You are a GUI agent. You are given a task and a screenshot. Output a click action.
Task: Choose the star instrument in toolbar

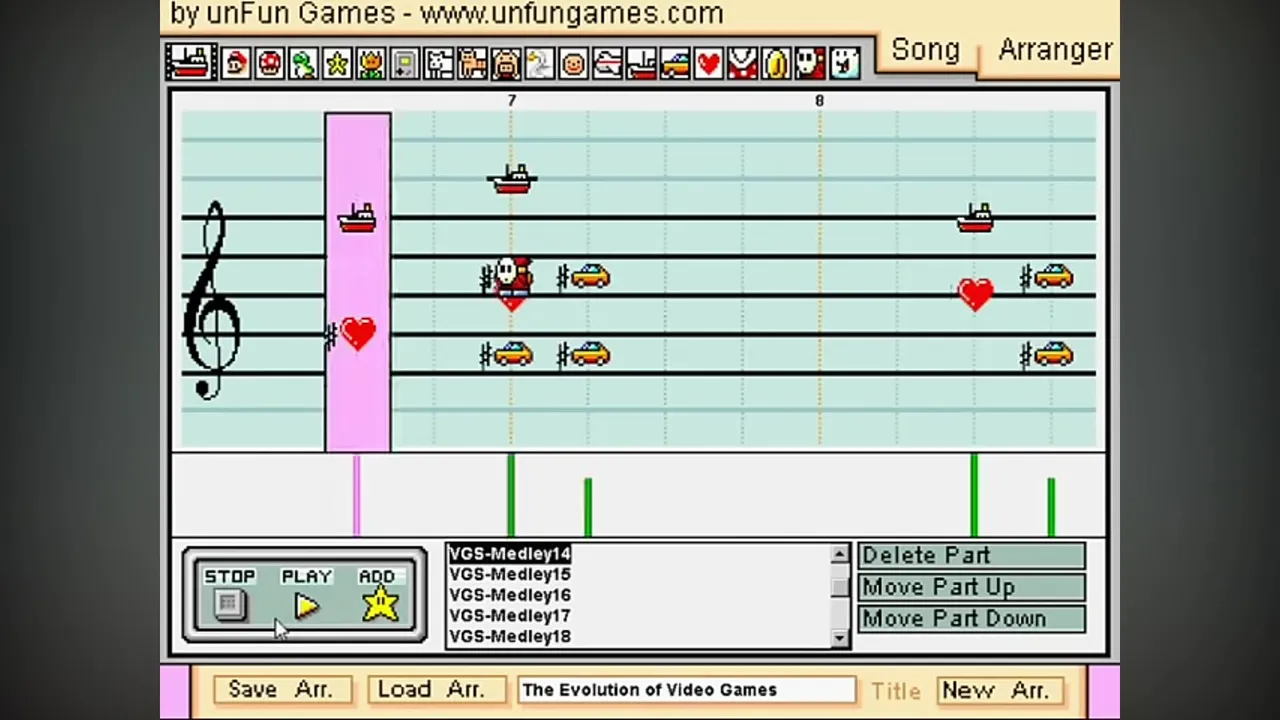(337, 64)
